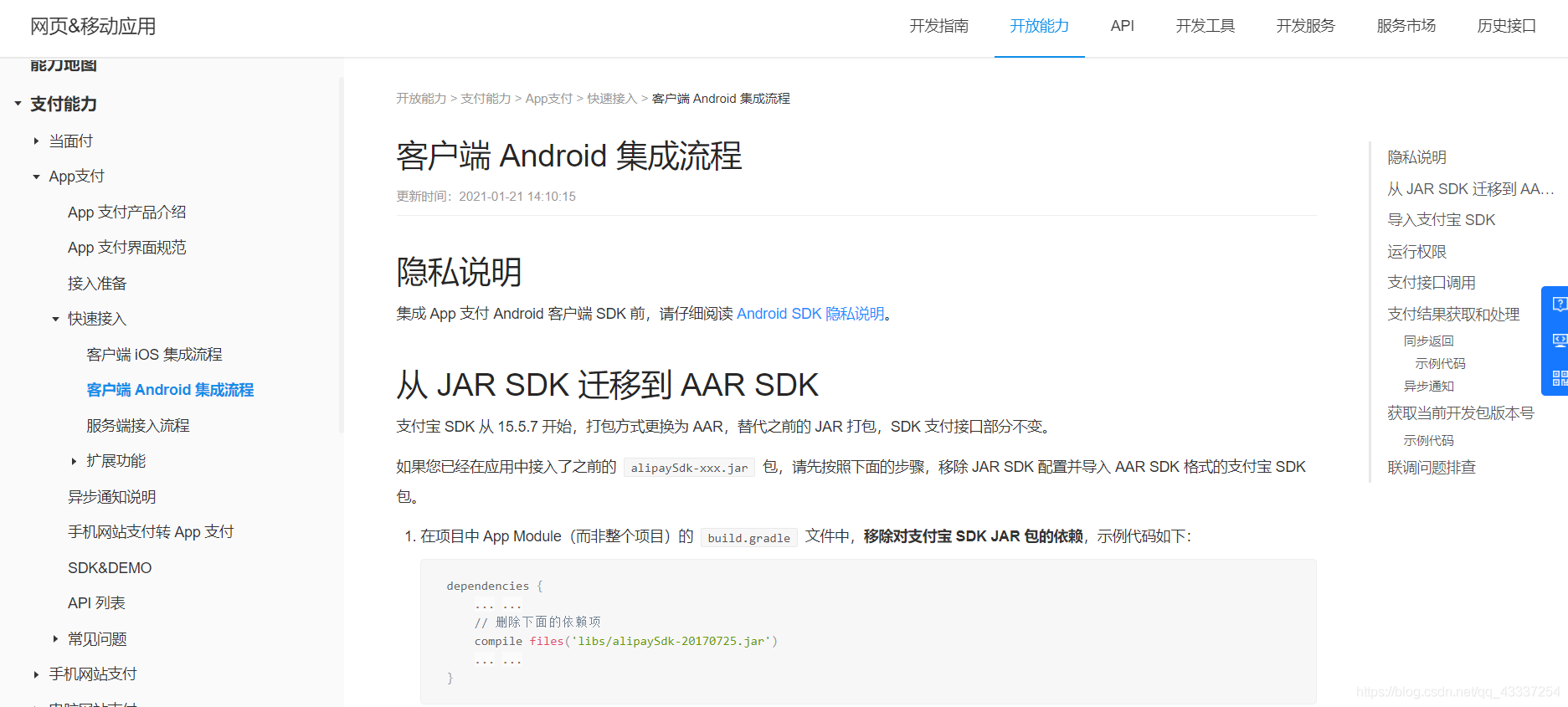Open the 服务市场 navigation tab

(x=1406, y=26)
